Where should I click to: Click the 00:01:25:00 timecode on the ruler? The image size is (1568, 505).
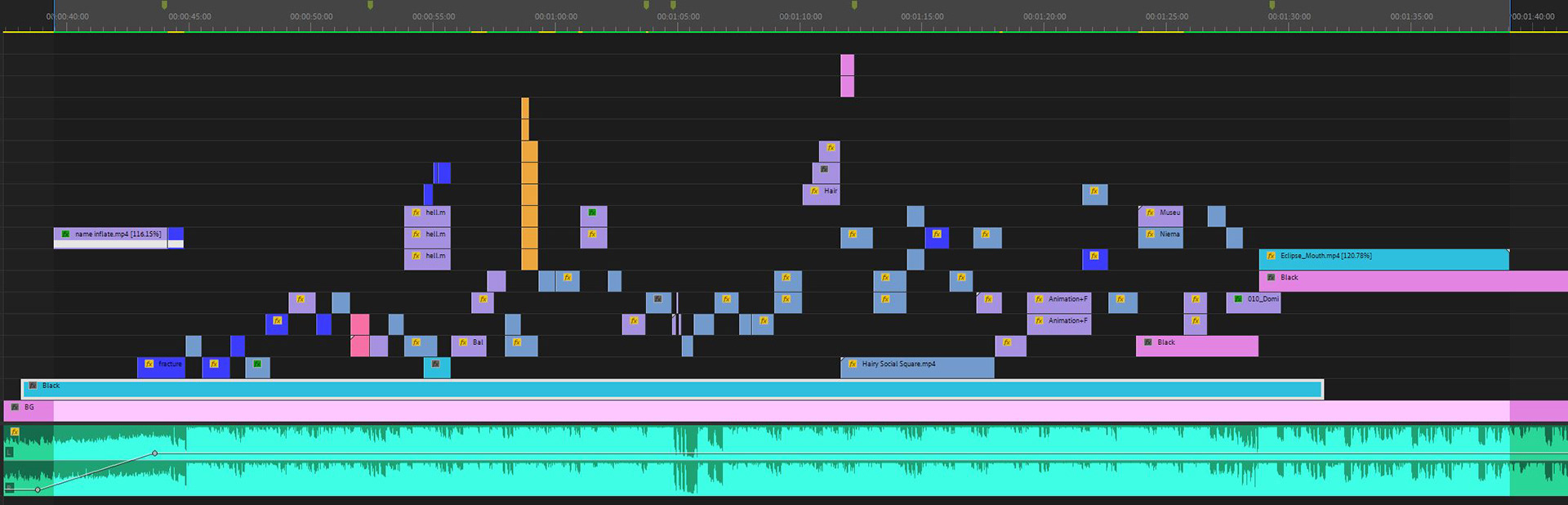(1167, 16)
